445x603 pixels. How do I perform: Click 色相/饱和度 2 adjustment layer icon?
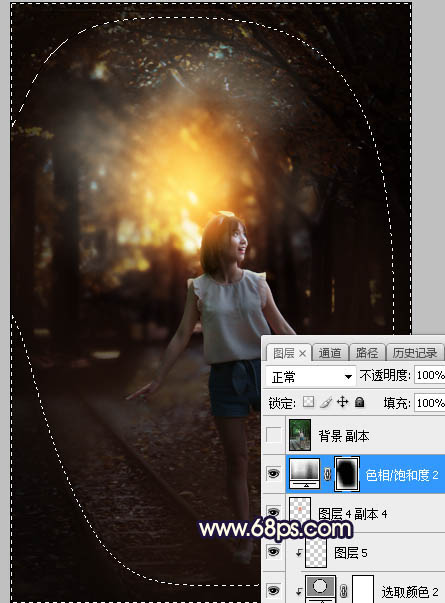(305, 474)
